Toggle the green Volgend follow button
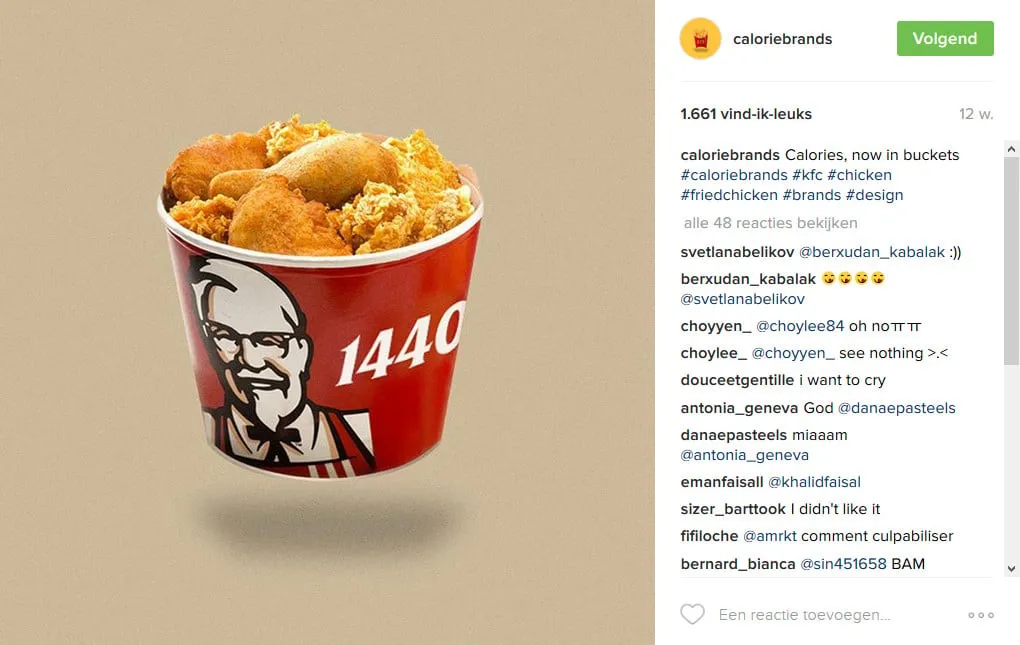Screen dimensions: 1020x645 coord(945,38)
